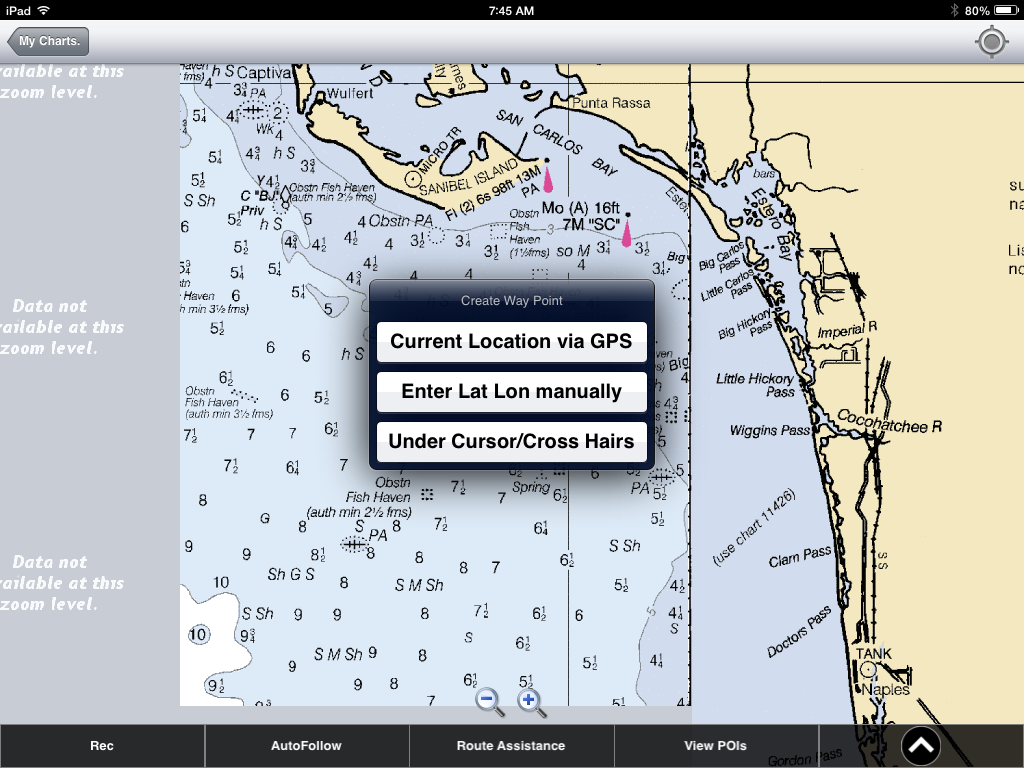Viewport: 1024px width, 768px height.
Task: Return to My Charts
Action: click(x=46, y=41)
